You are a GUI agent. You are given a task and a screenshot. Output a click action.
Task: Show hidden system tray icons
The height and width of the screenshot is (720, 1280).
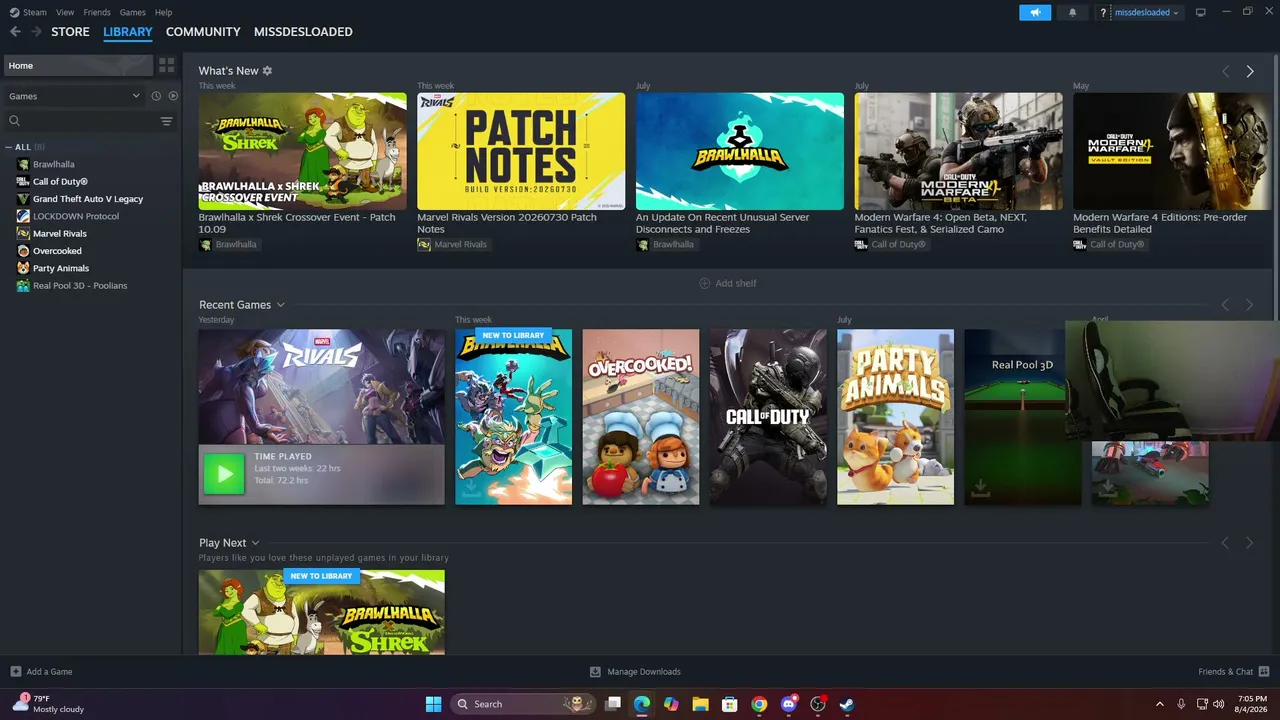click(x=1160, y=704)
